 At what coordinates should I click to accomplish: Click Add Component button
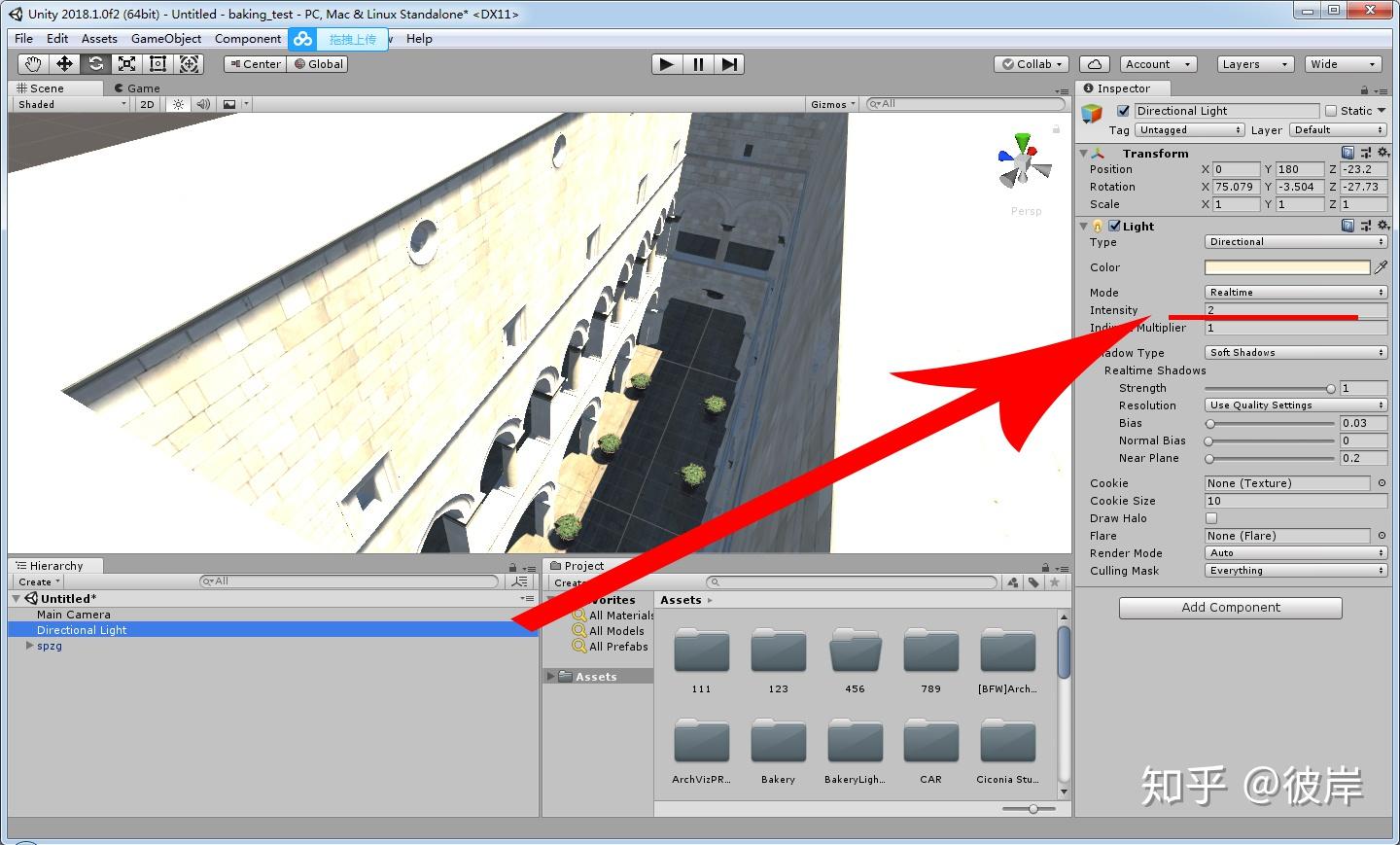click(x=1231, y=608)
